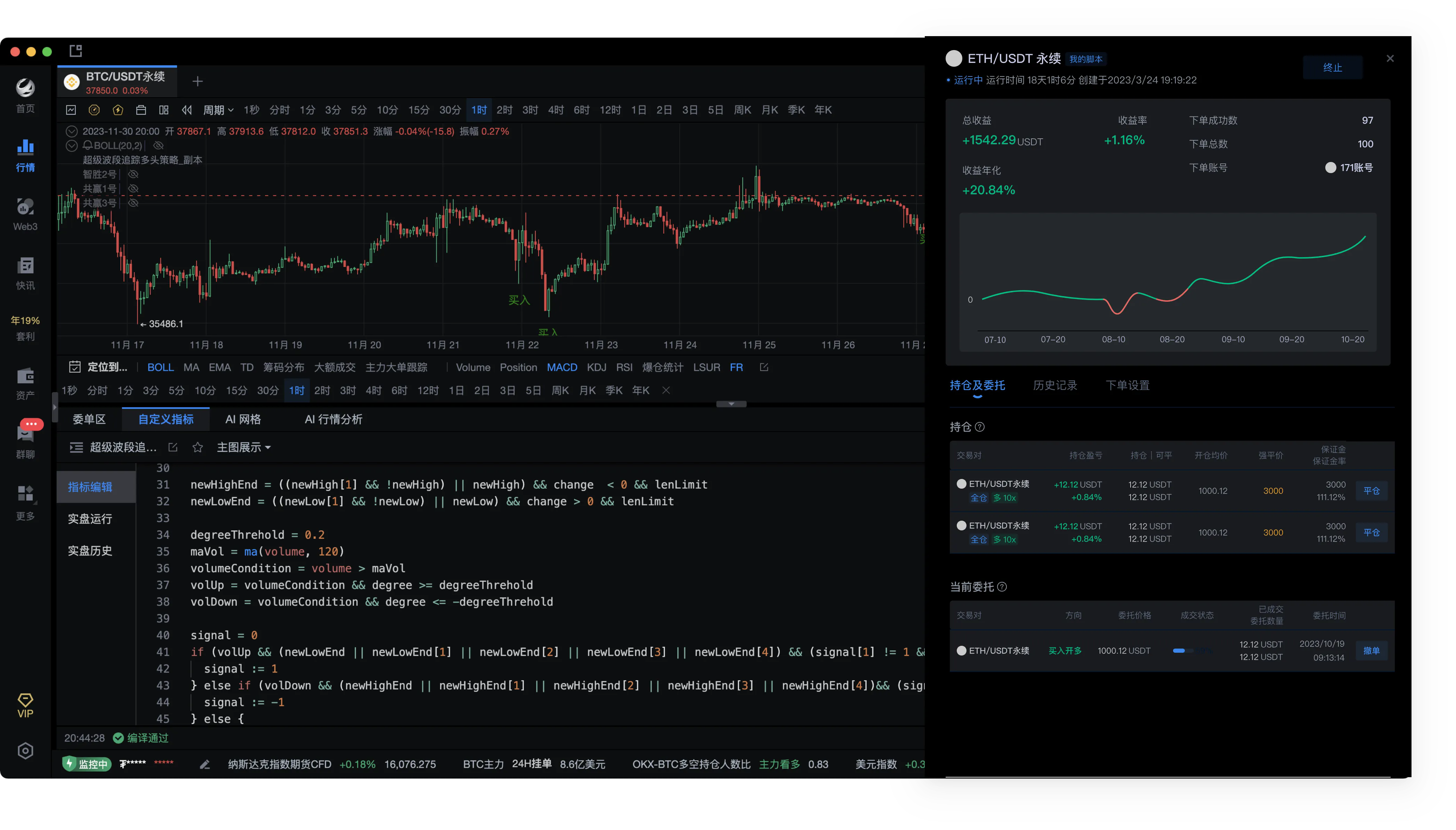Add a new chart tab with plus

197,82
